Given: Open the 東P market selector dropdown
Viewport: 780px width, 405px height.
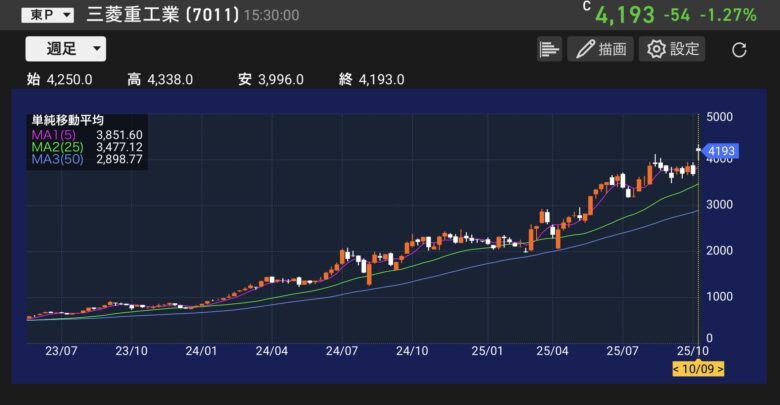Looking at the screenshot, I should 47,15.
